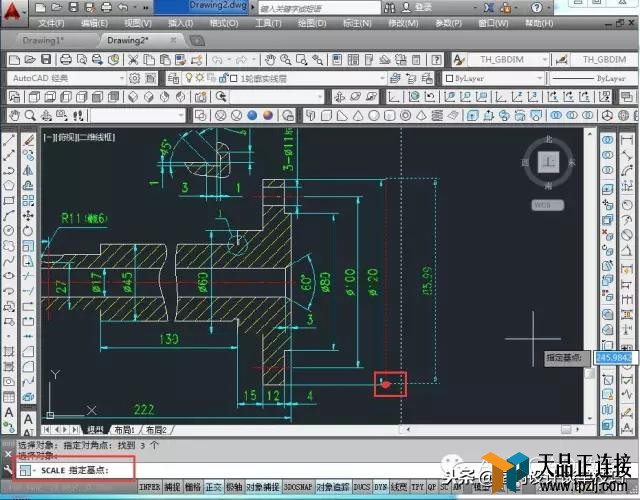Activate the Pan hand tool in standard toolbar
The width and height of the screenshot is (640, 500).
click(269, 60)
